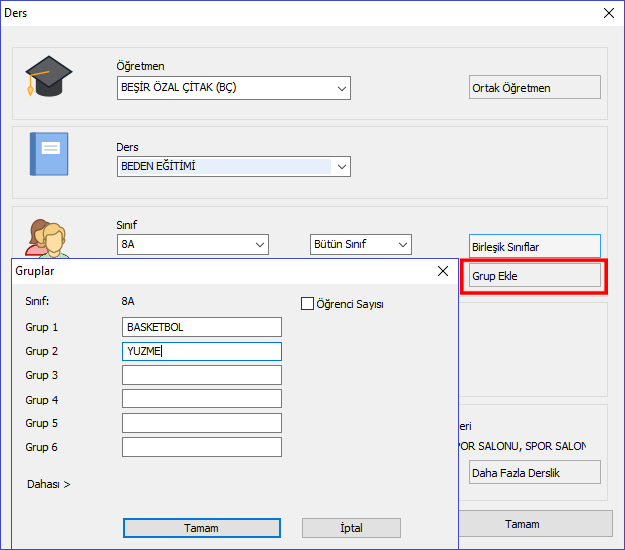Expand more groups via Dahası >

point(49,484)
